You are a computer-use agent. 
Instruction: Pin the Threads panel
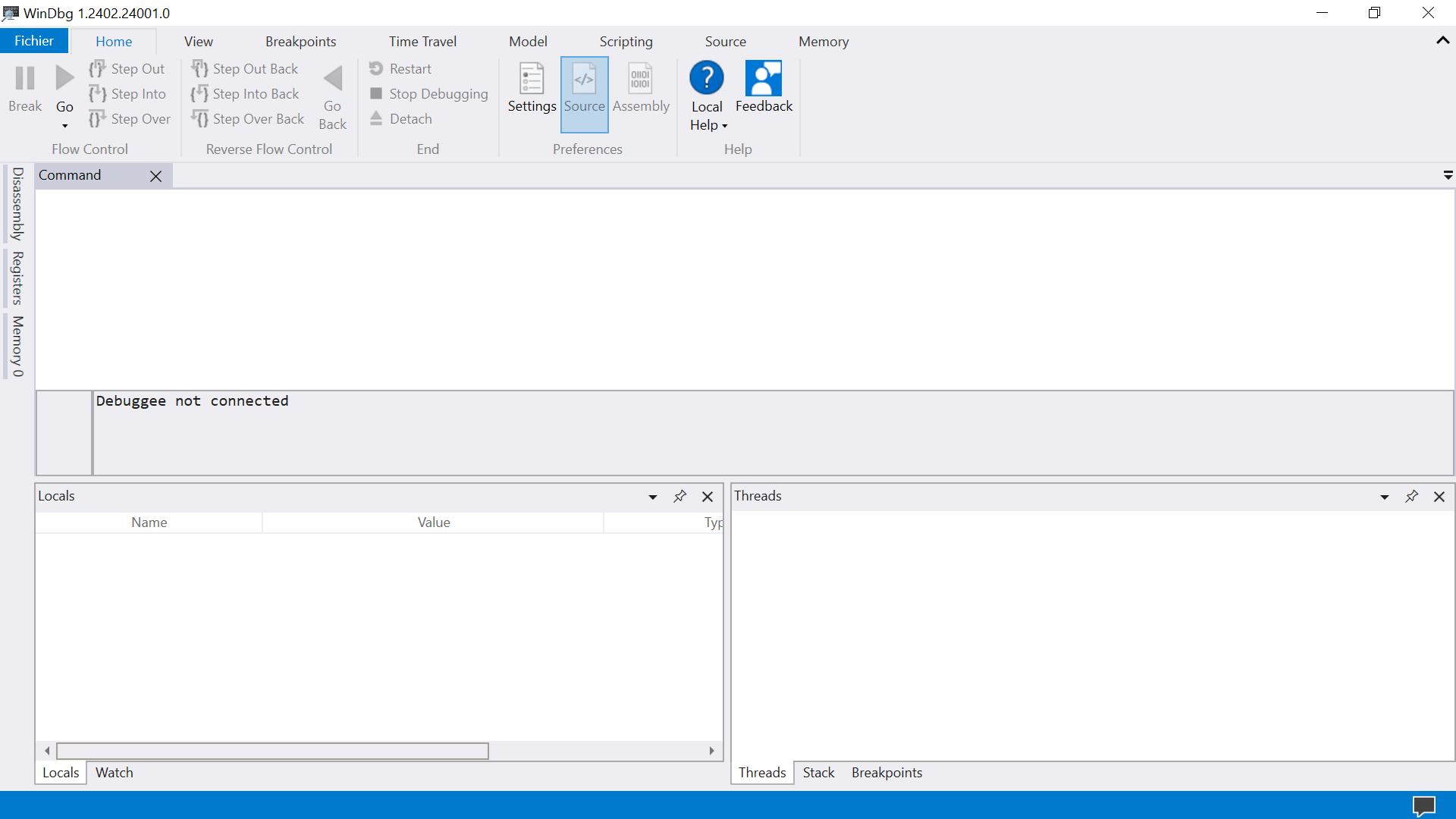tap(1411, 497)
